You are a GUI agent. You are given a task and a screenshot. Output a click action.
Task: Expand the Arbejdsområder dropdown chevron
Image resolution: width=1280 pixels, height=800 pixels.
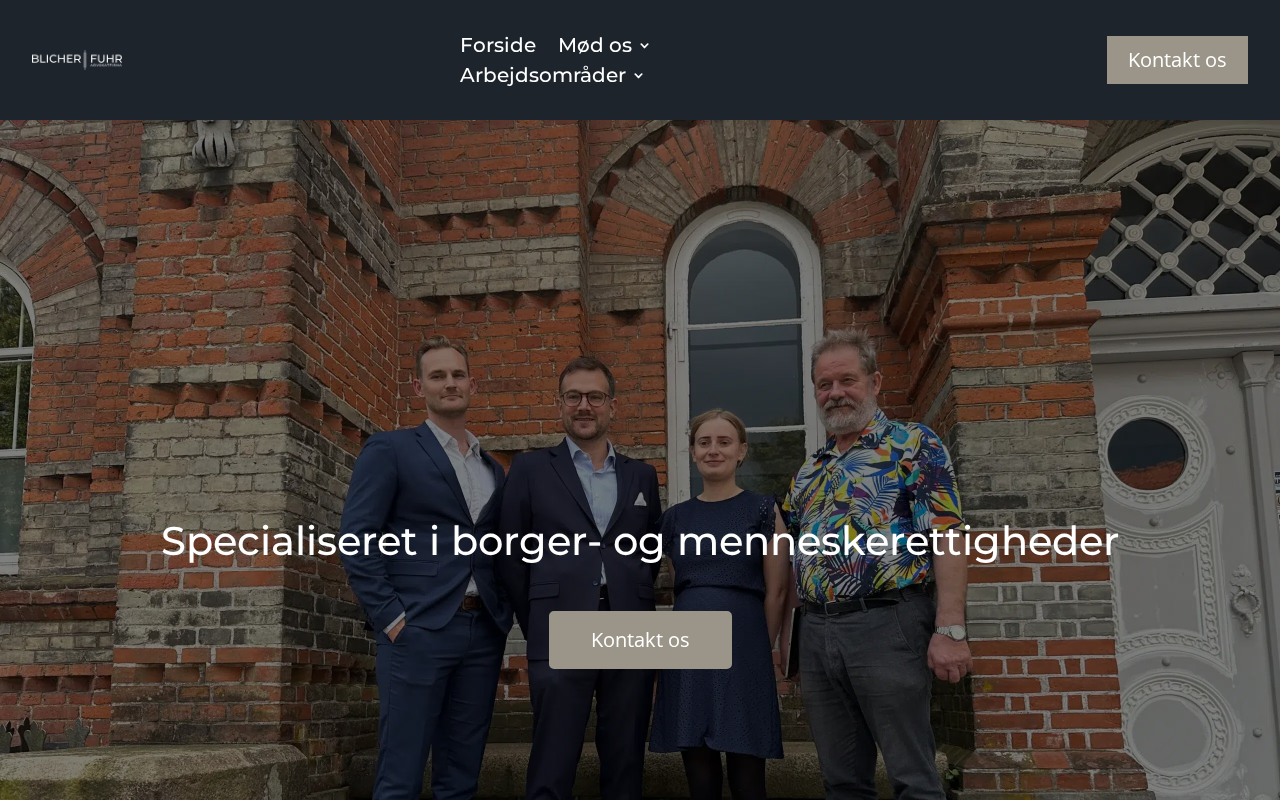638,76
